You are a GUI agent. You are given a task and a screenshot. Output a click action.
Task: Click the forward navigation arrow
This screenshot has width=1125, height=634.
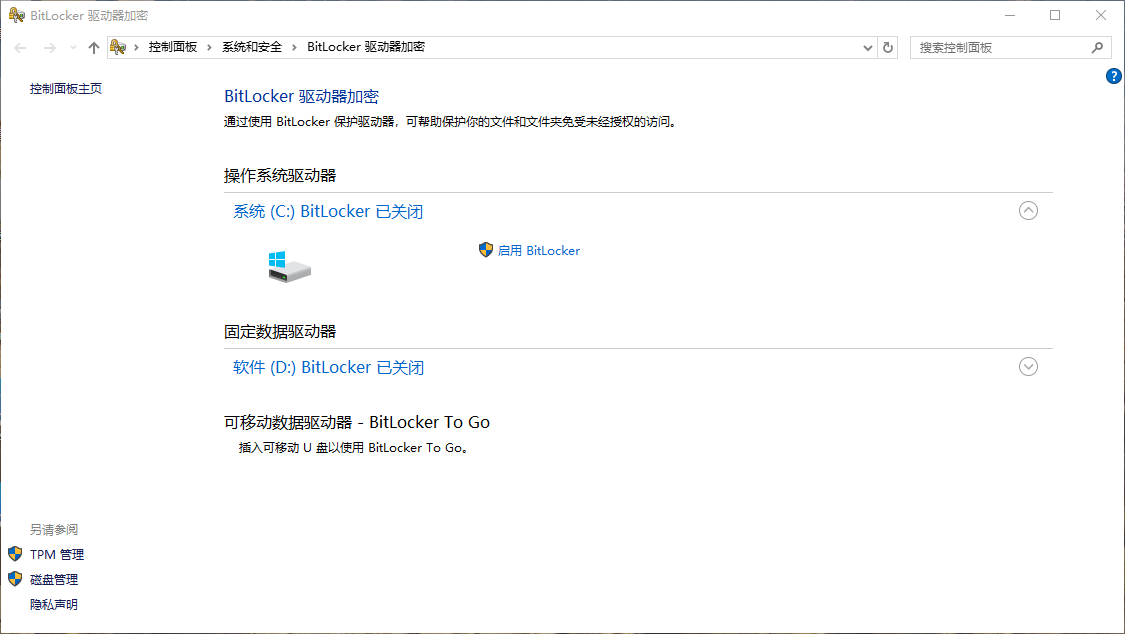coord(50,47)
